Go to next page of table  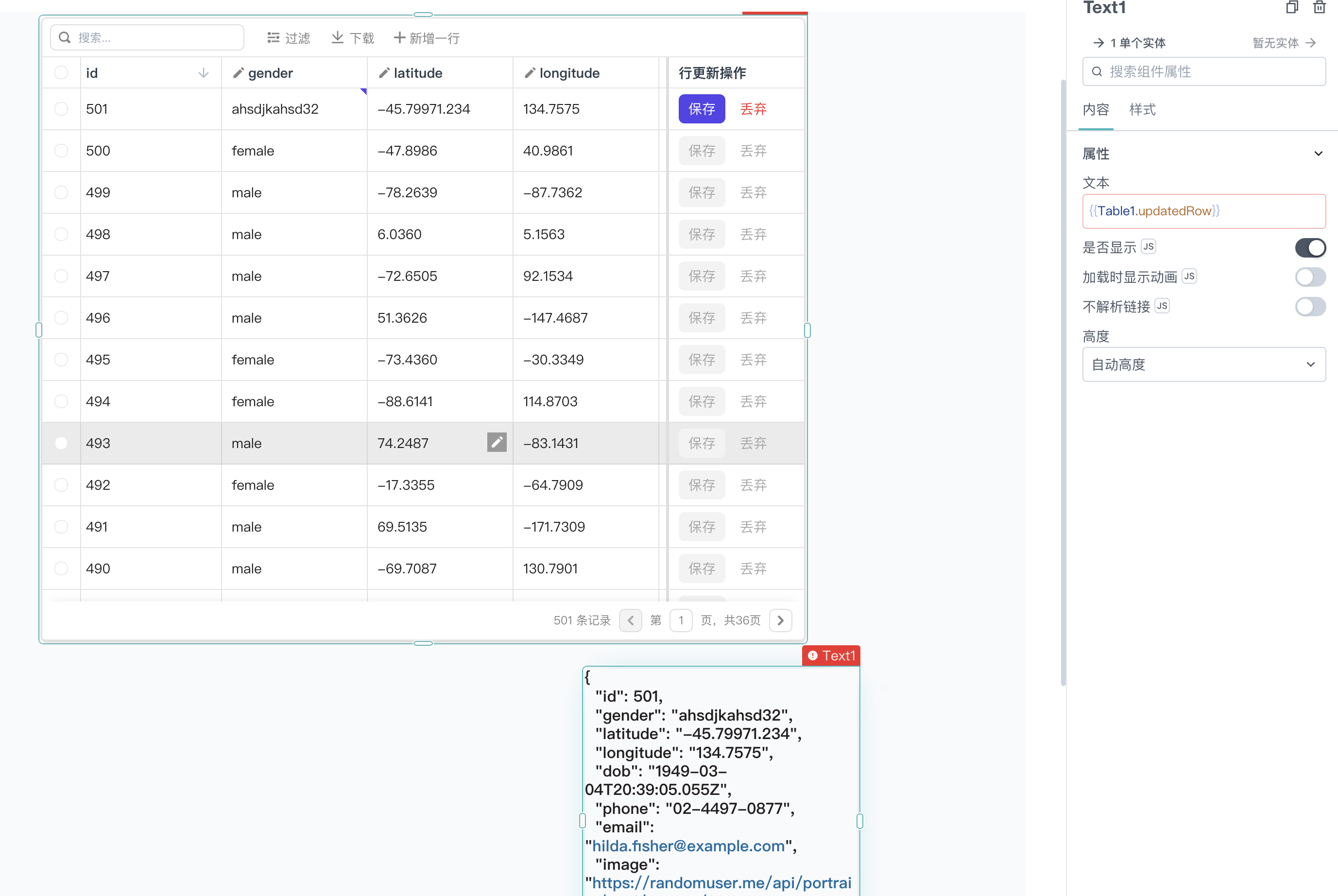pyautogui.click(x=780, y=620)
